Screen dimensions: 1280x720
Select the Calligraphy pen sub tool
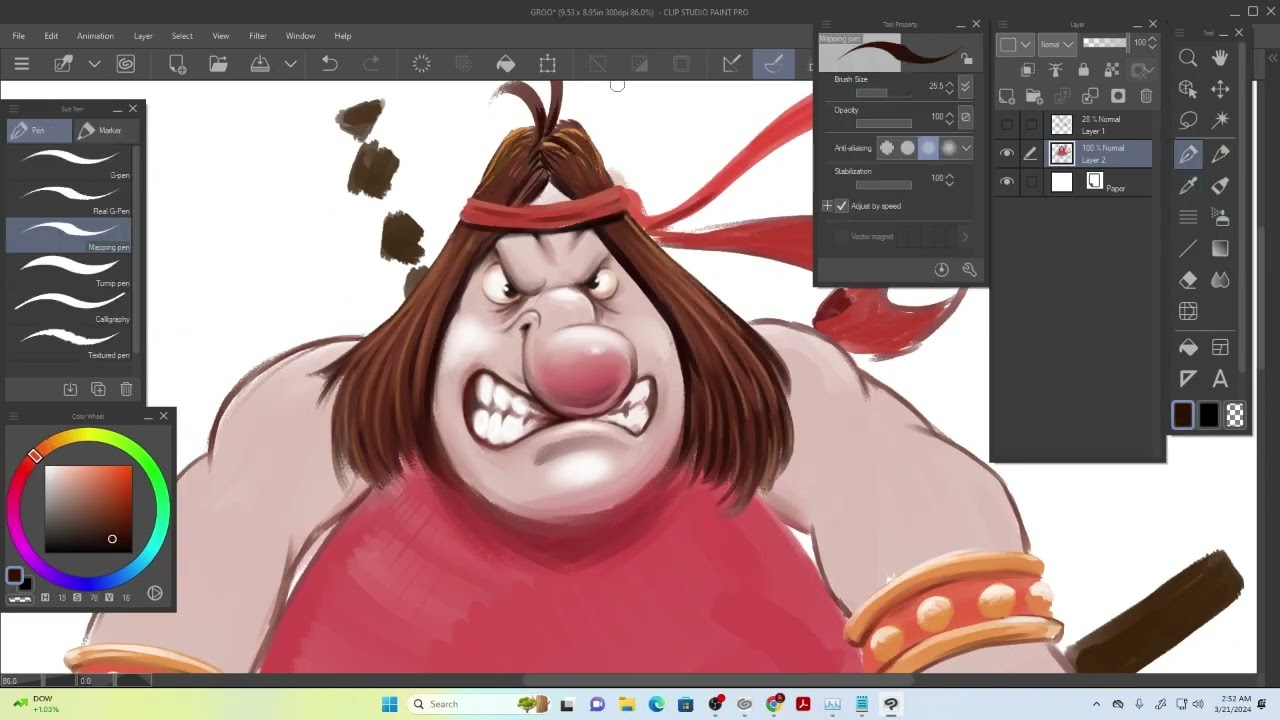tap(70, 307)
